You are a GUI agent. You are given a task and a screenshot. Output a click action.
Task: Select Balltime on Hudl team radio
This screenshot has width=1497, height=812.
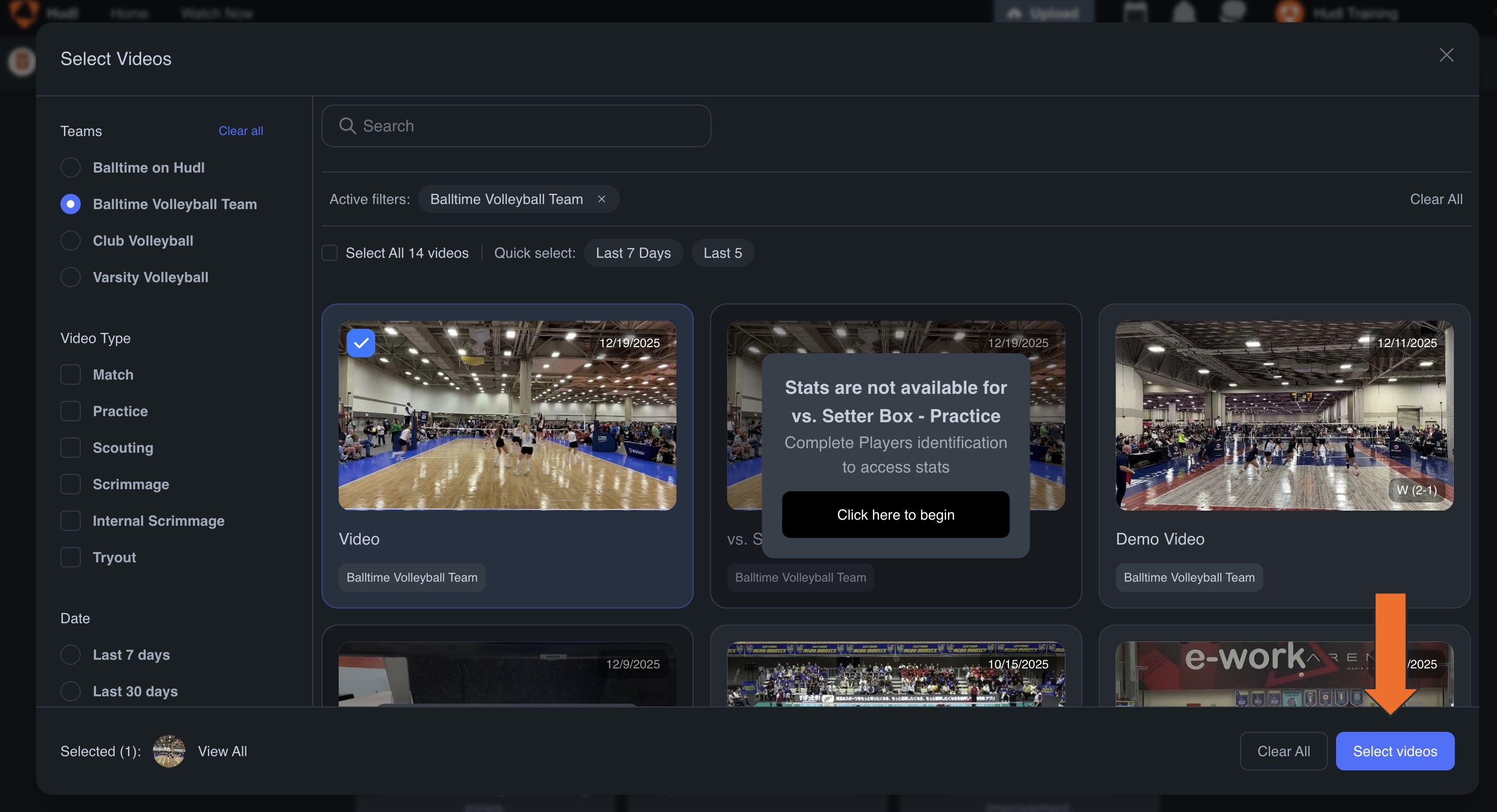coord(70,167)
